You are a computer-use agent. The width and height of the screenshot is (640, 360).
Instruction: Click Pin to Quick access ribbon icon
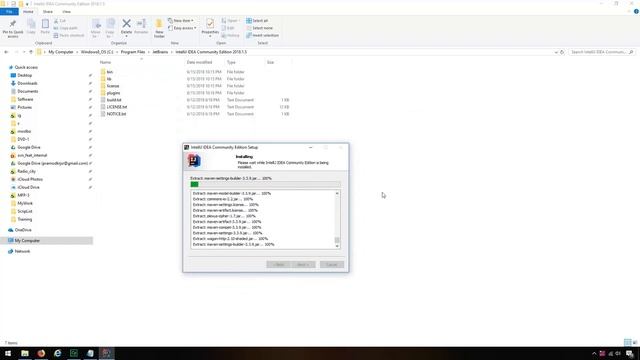pyautogui.click(x=13, y=28)
